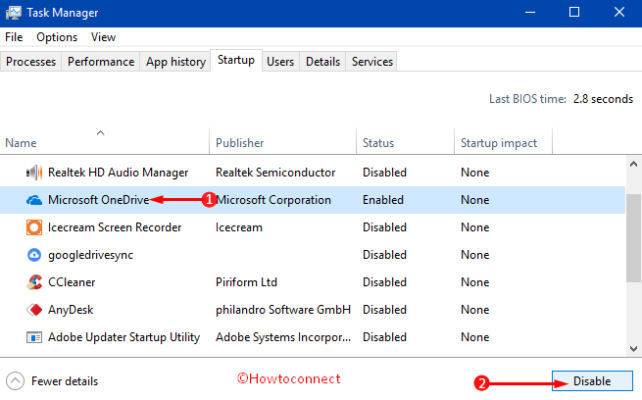Switch to the Services tab

click(372, 62)
